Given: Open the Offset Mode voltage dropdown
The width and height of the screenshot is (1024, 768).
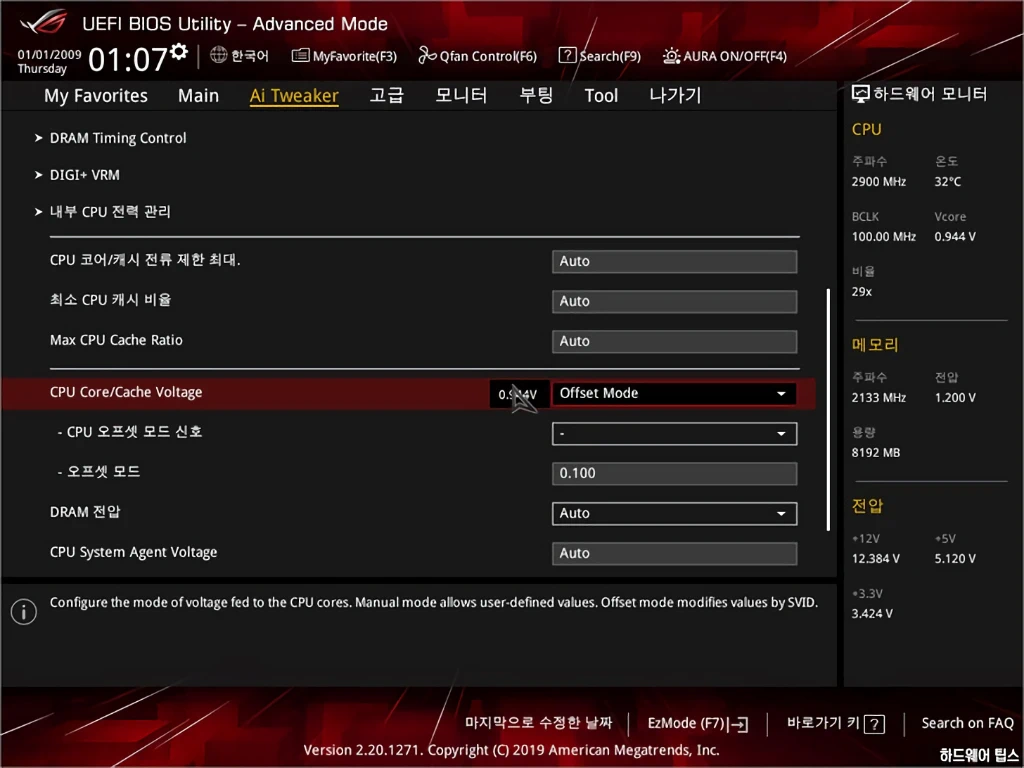Looking at the screenshot, I should click(674, 394).
